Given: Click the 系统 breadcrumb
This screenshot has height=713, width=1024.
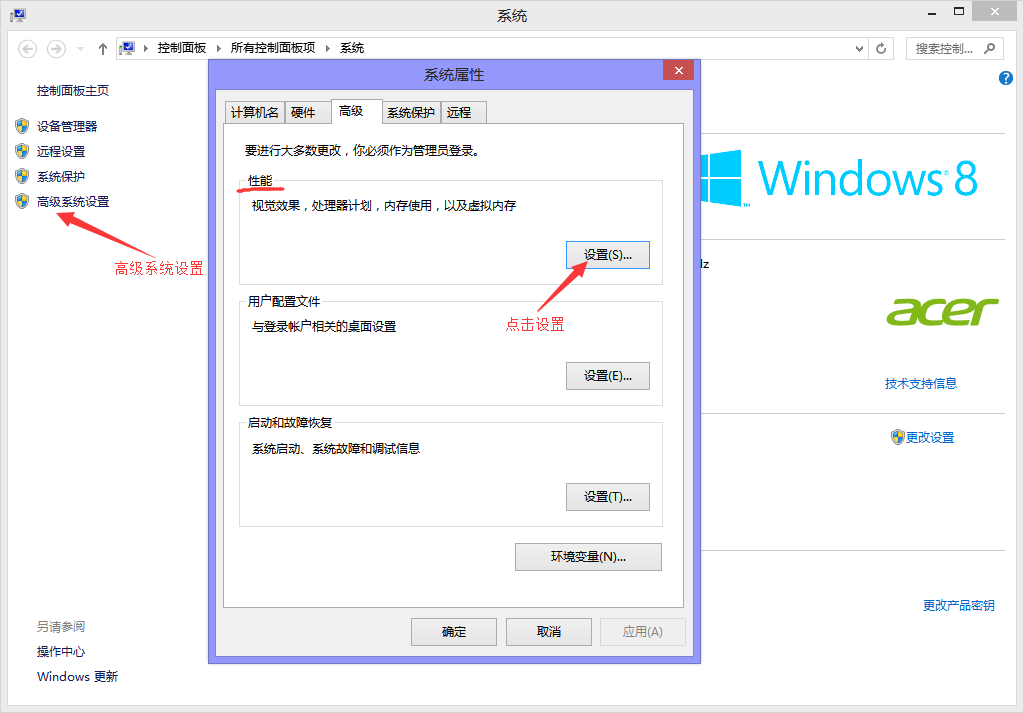Looking at the screenshot, I should click(352, 48).
